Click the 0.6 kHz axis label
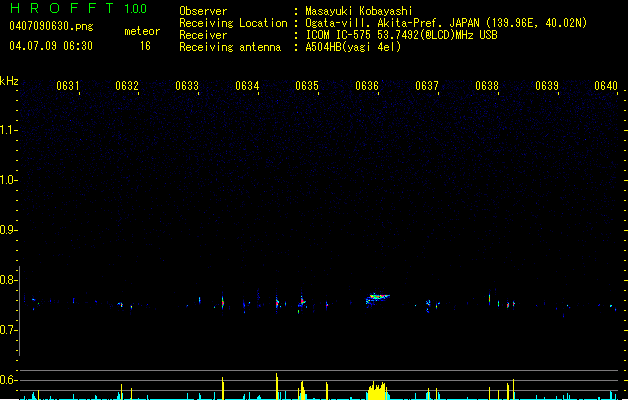The width and height of the screenshot is (629, 400). point(8,380)
